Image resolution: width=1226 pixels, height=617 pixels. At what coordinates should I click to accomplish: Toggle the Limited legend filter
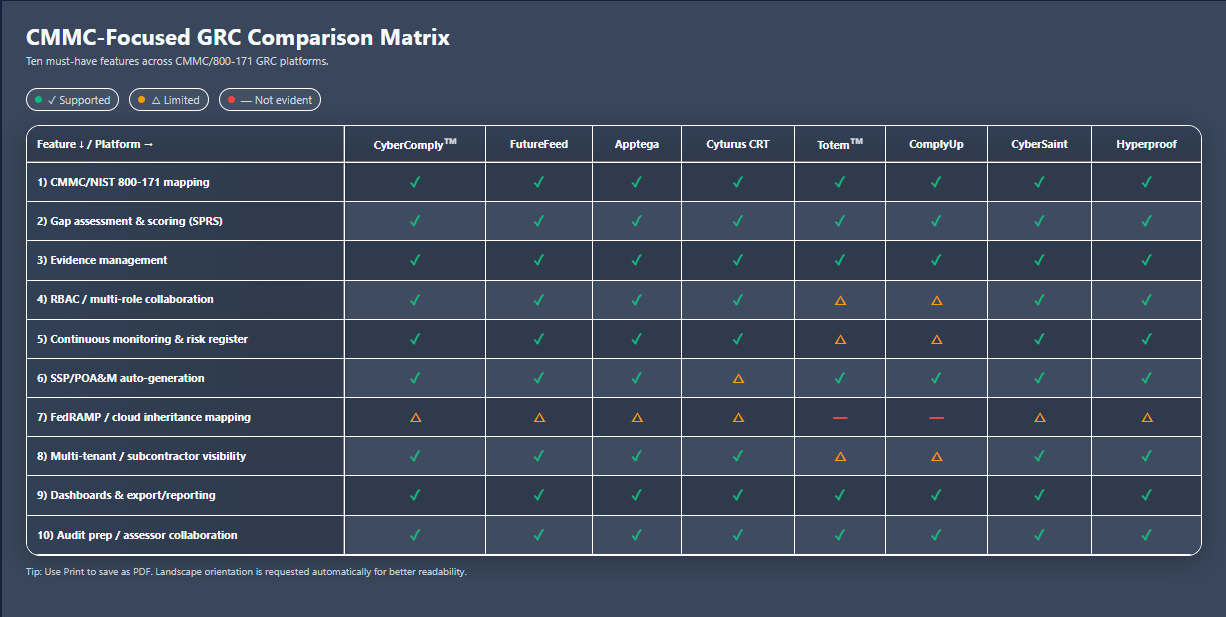tap(168, 99)
